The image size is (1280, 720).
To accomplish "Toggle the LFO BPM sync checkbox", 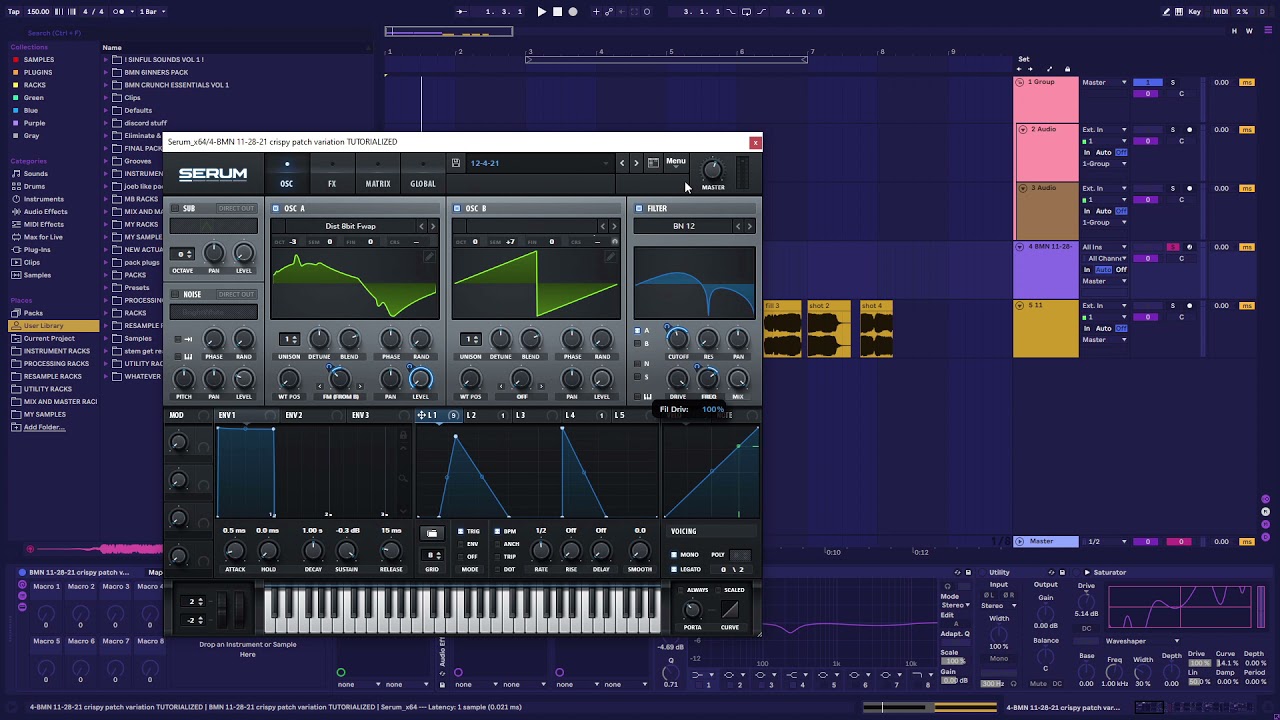I will pyautogui.click(x=497, y=531).
